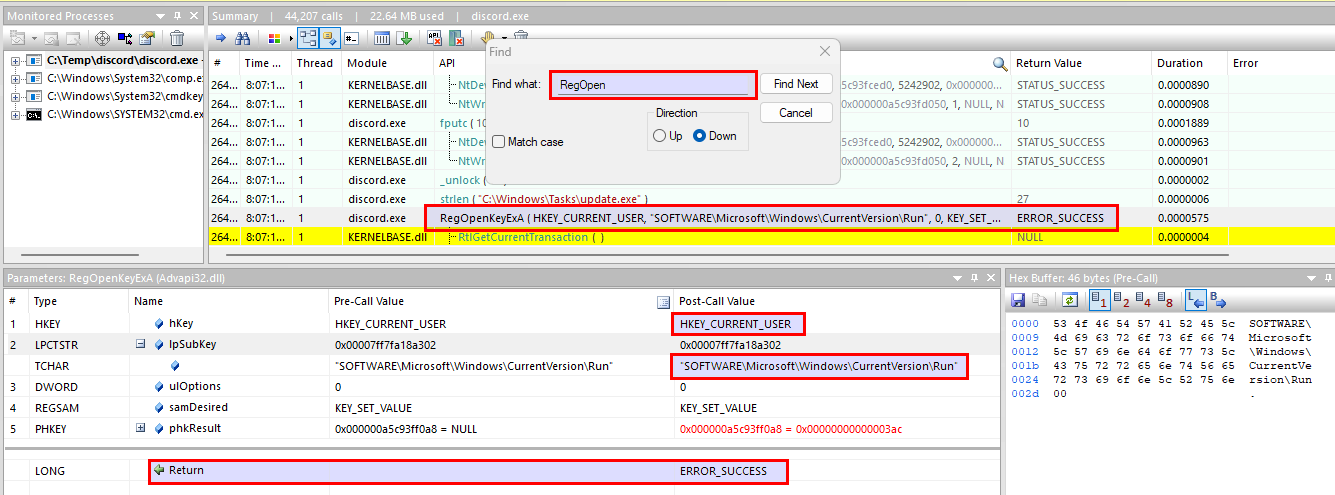Viewport: 1335px width, 495px height.
Task: Select 1-byte grouping in Hex Buffer toolbar
Action: coord(1099,300)
